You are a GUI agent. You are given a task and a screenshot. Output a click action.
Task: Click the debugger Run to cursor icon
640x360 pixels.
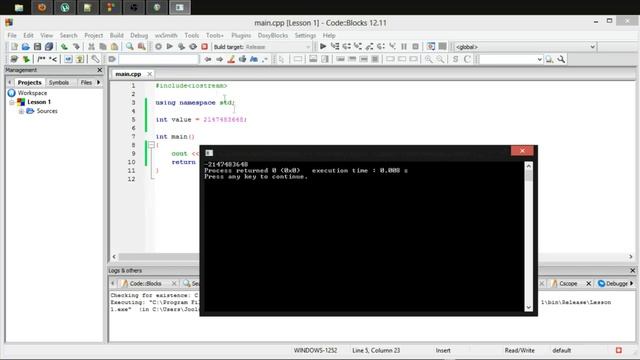[x=335, y=47]
